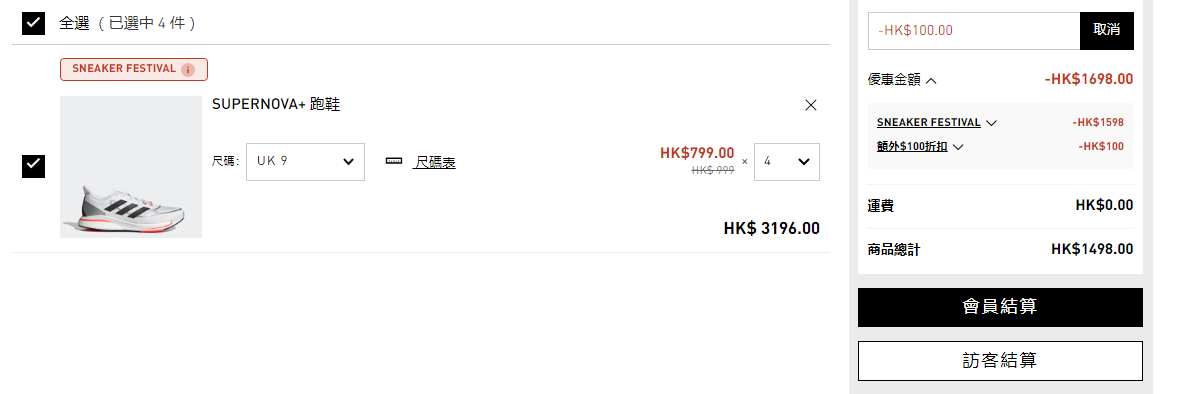
Task: Open the UK 9 size dropdown
Action: pyautogui.click(x=306, y=162)
